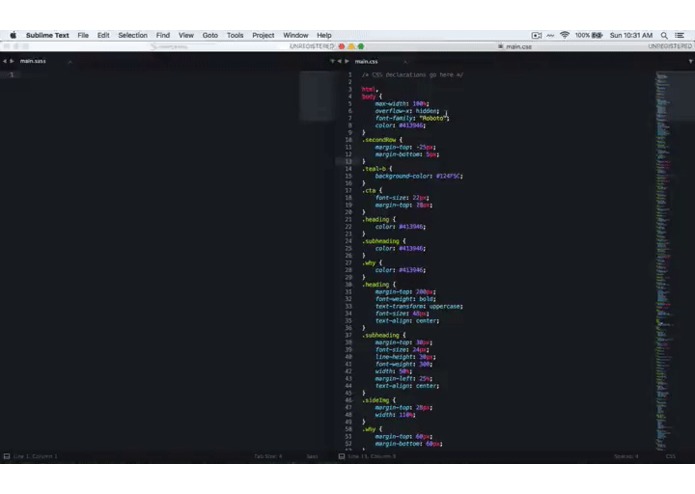This screenshot has height=494, width=695.
Task: Click the Sun 10:31 AM clock
Action: [631, 35]
